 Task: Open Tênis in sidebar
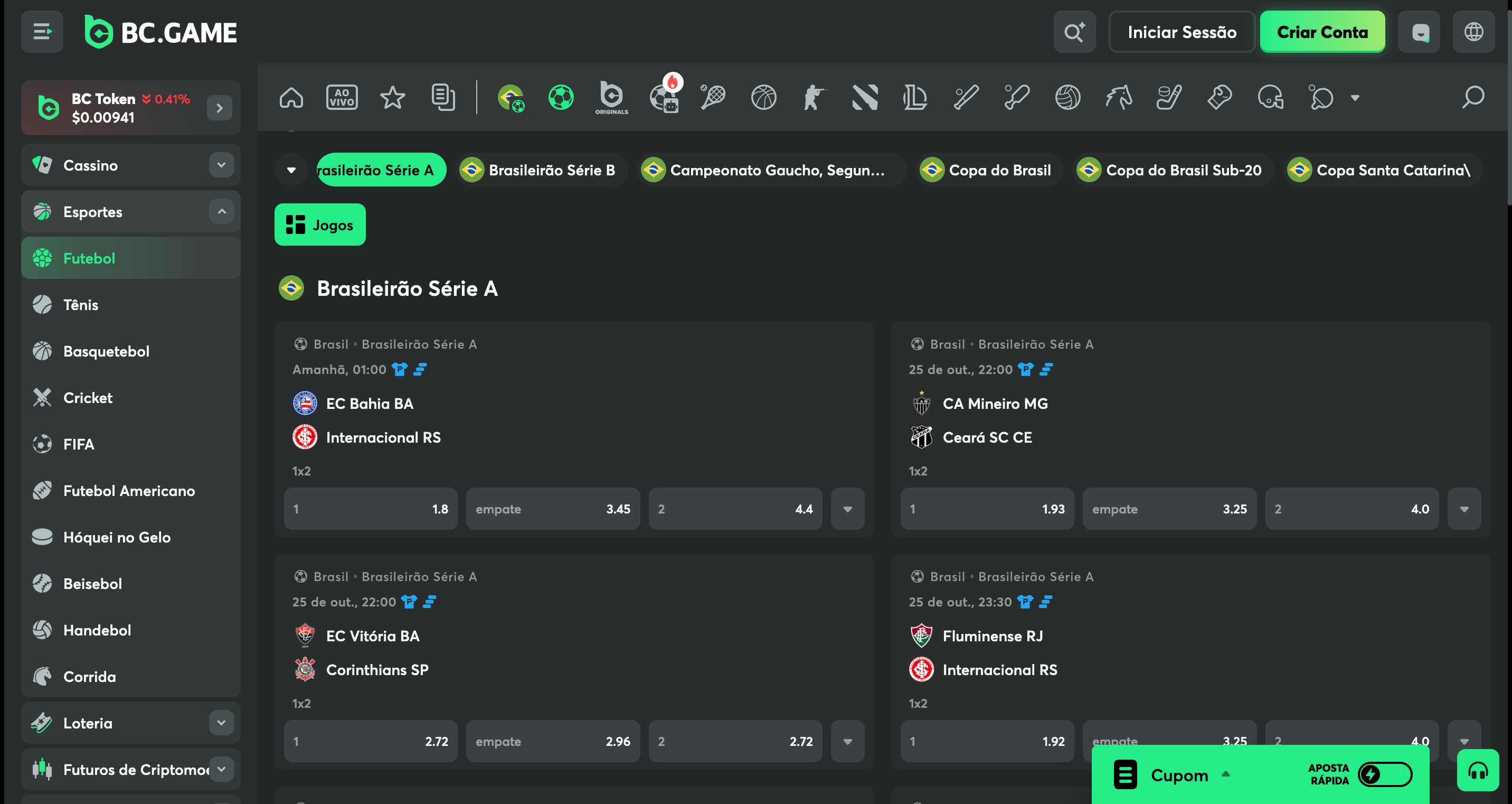[x=130, y=305]
